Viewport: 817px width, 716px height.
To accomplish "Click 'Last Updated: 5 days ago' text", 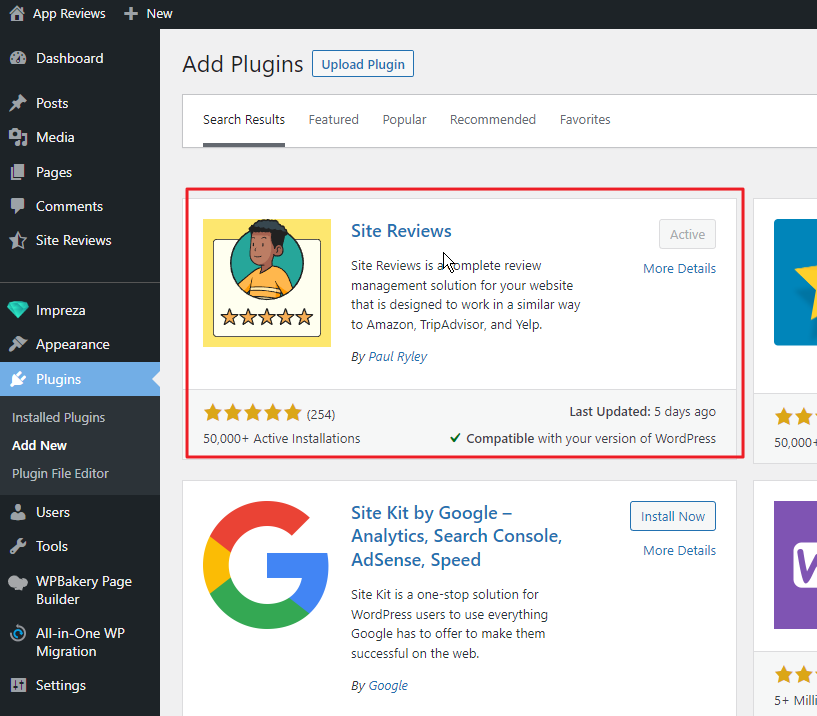I will coord(642,412).
